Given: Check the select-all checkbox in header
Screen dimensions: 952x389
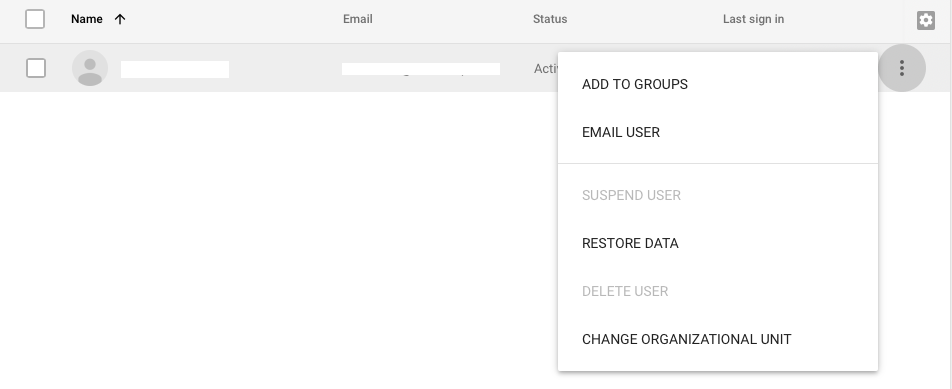Looking at the screenshot, I should [35, 19].
